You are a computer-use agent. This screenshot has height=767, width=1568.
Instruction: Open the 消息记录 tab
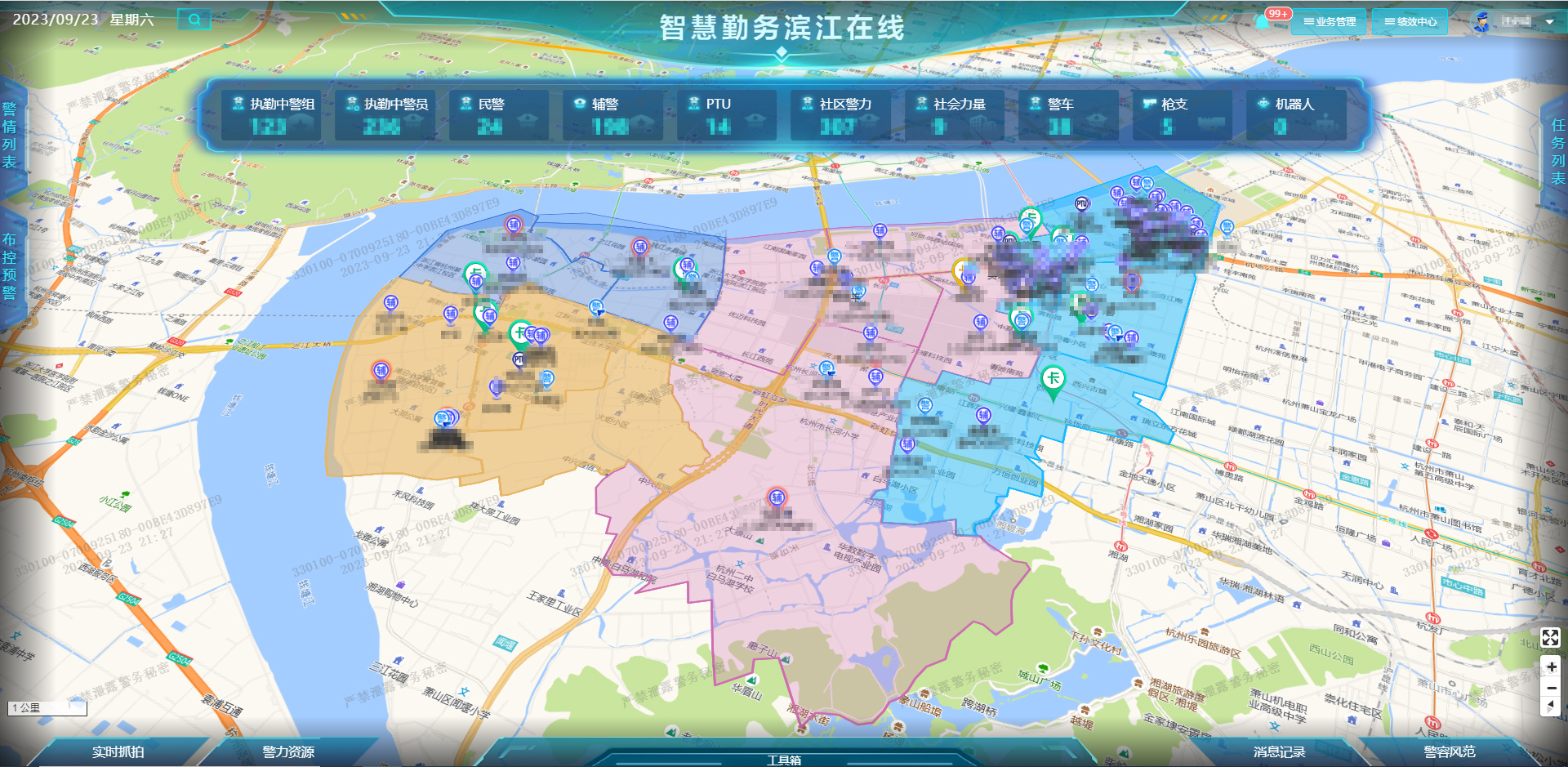point(1279,751)
